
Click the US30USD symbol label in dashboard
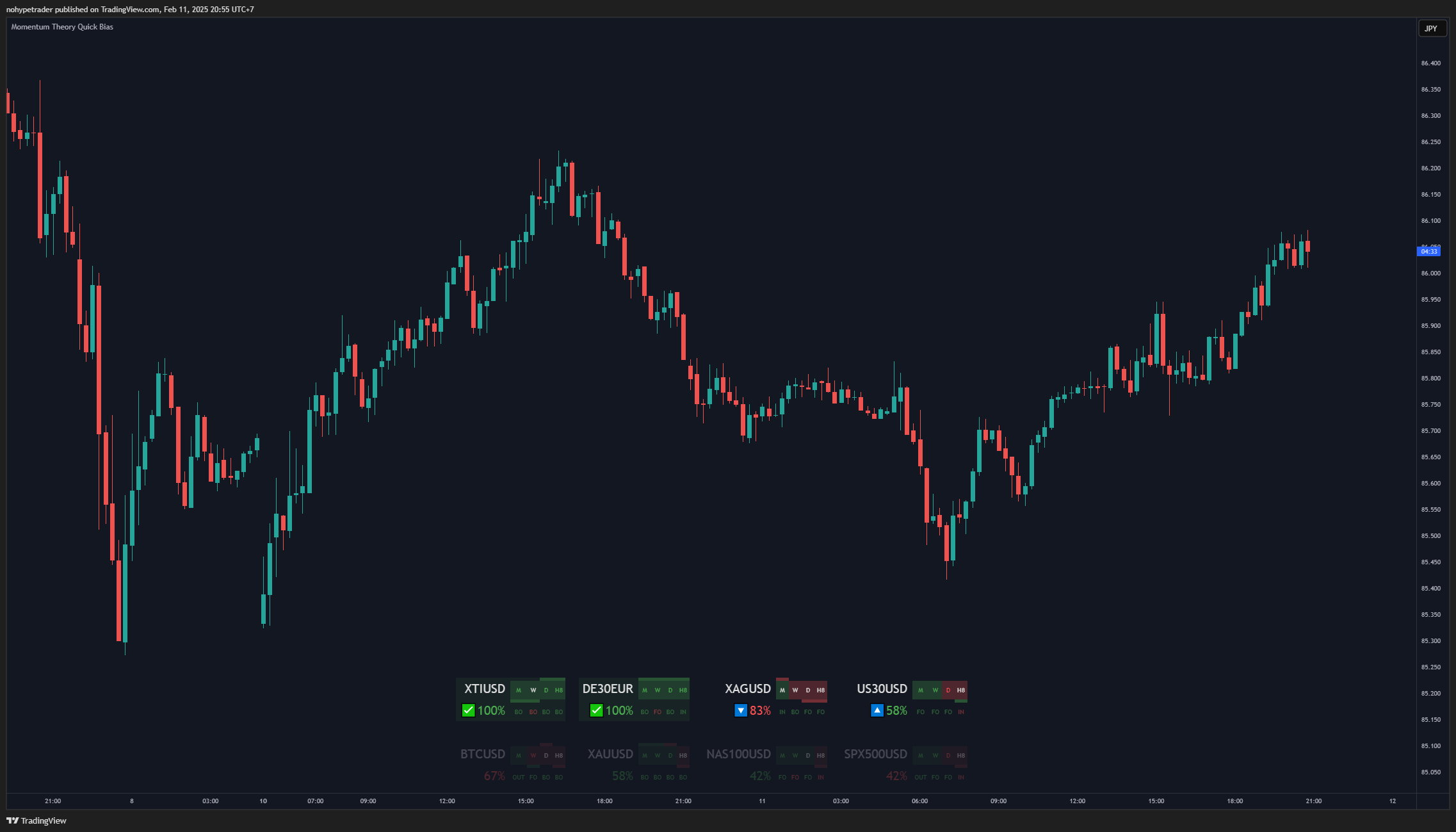882,689
